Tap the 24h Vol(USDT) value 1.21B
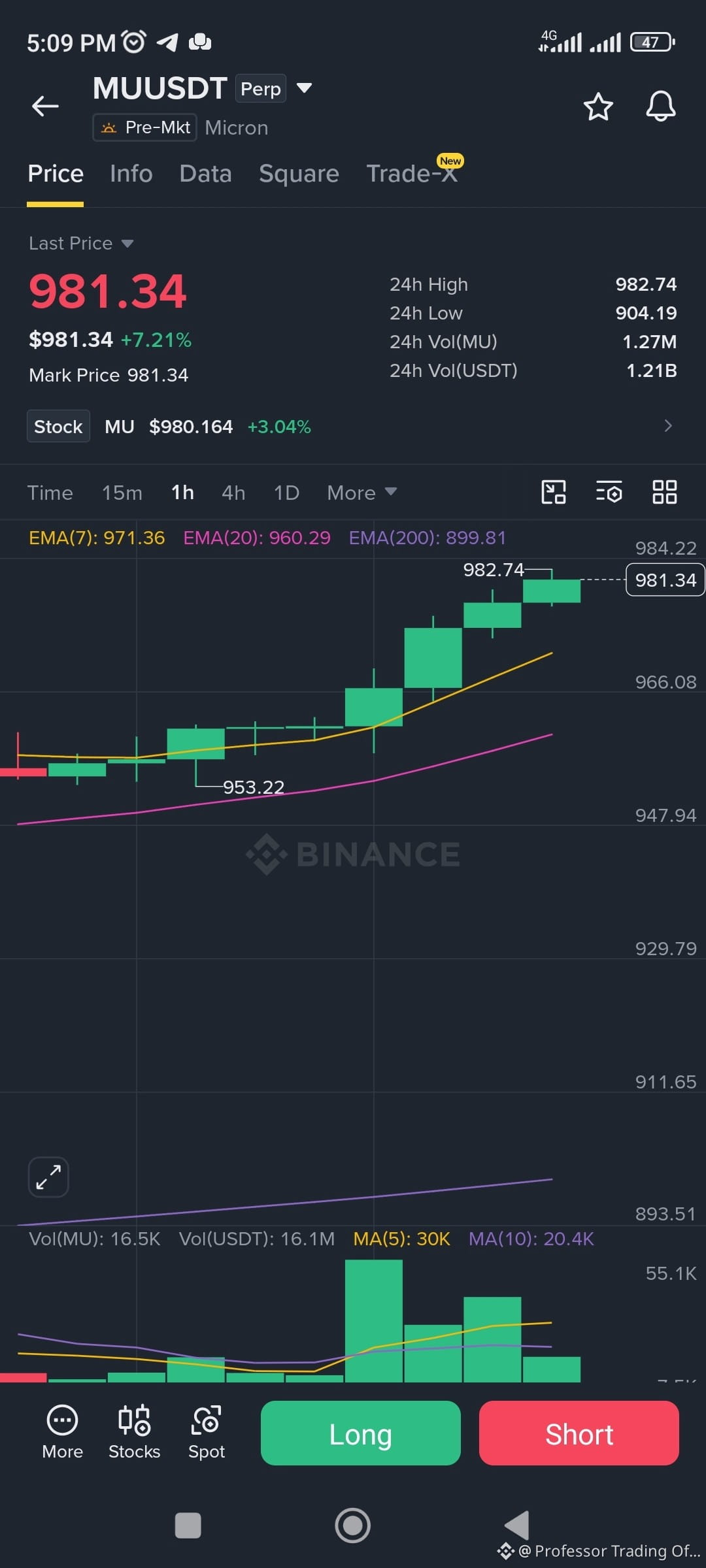 (651, 370)
